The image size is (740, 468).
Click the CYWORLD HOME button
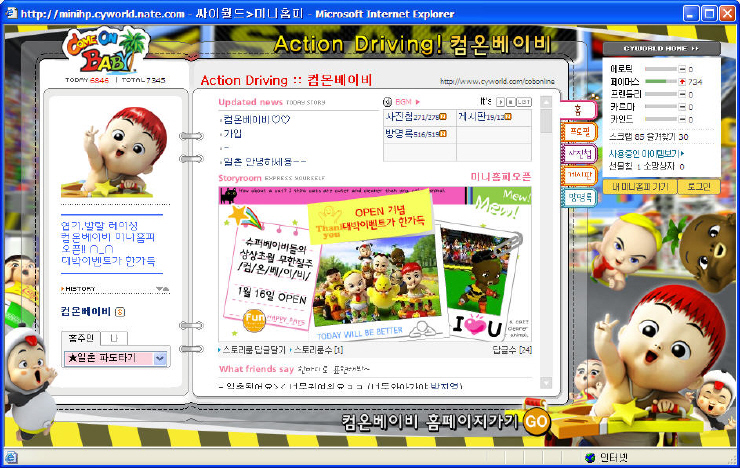[661, 49]
